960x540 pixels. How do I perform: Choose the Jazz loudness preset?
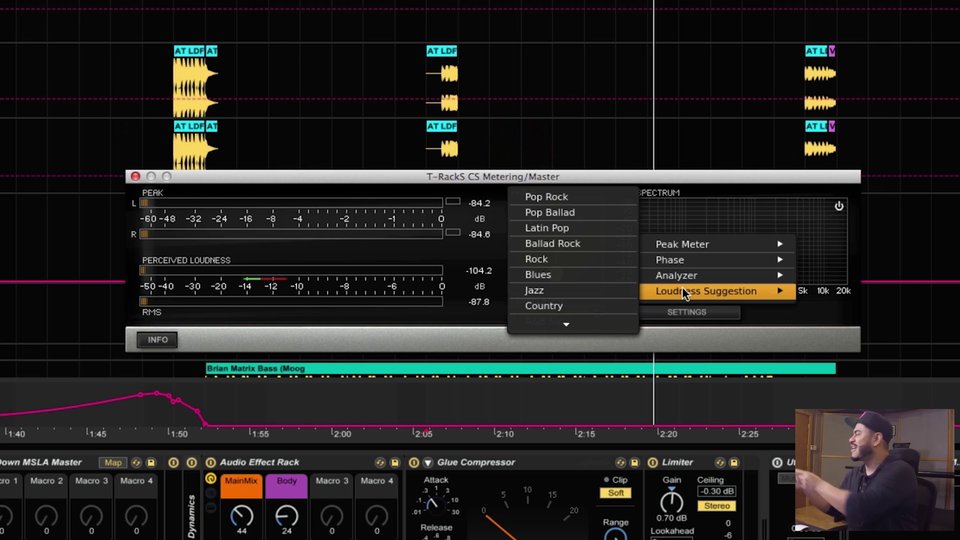pos(573,290)
